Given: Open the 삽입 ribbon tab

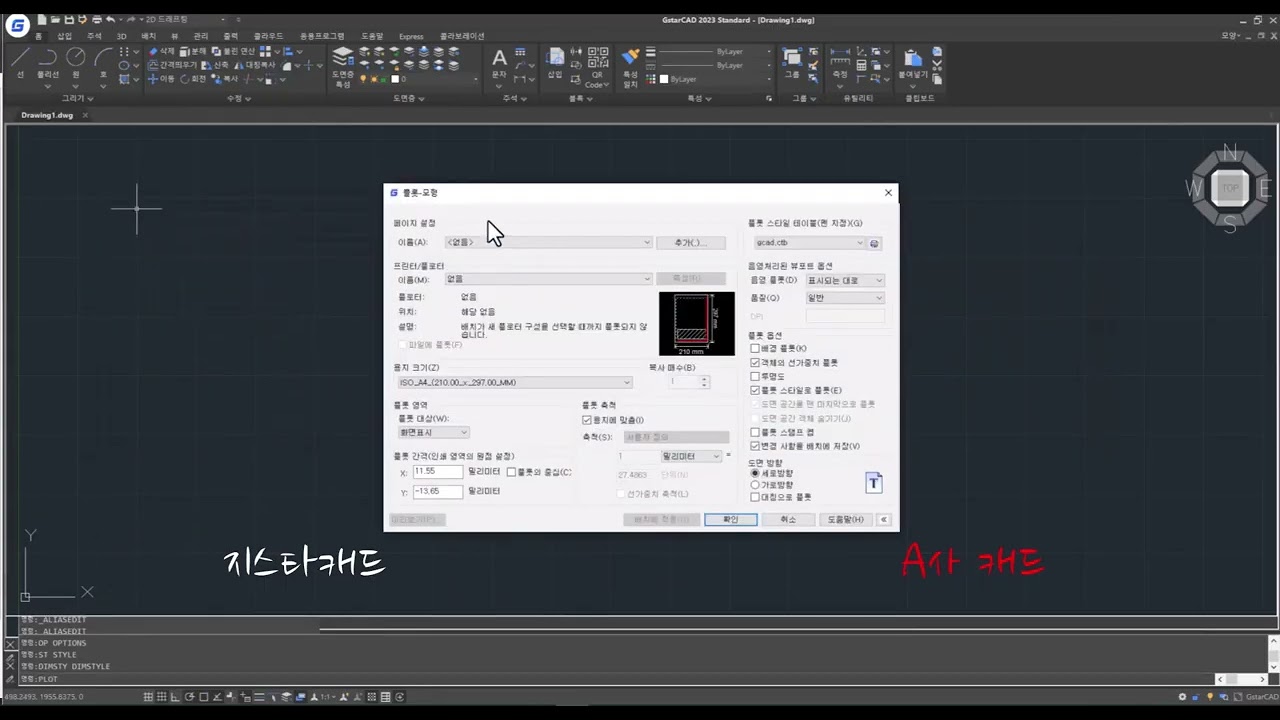Looking at the screenshot, I should click(64, 36).
